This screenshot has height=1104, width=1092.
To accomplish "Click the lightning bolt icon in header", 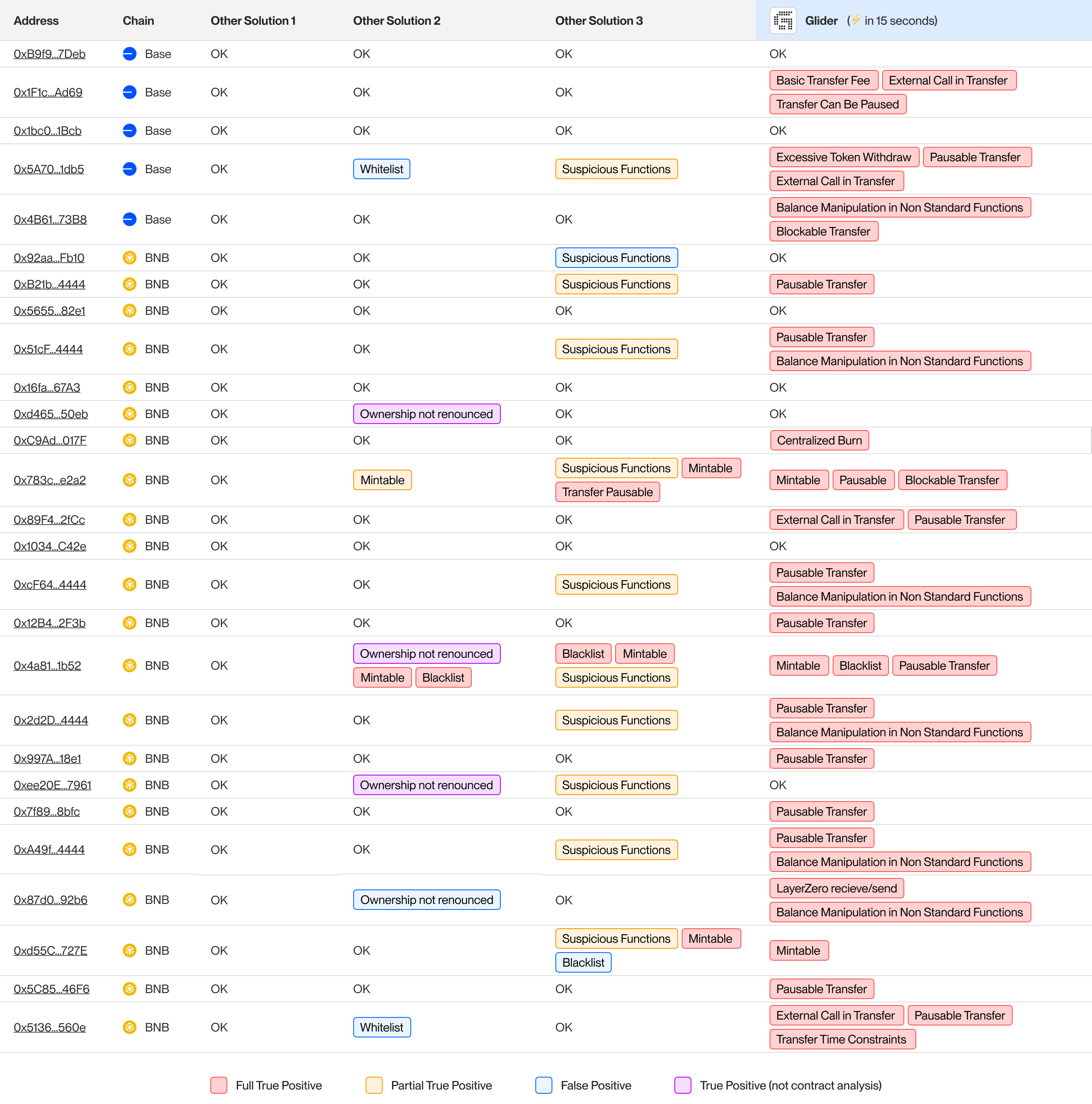I will pyautogui.click(x=856, y=20).
